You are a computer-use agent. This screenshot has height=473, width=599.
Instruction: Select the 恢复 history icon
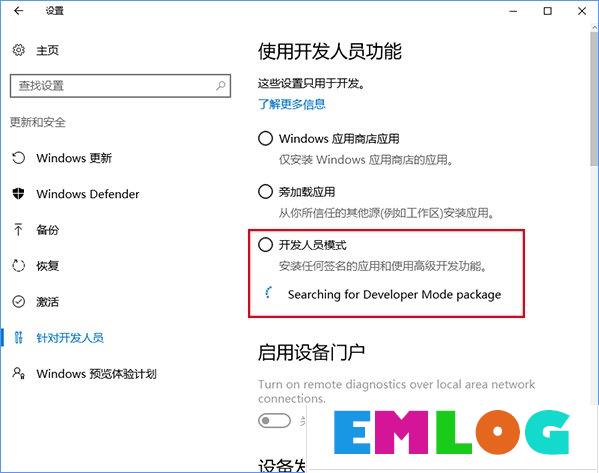[x=18, y=266]
